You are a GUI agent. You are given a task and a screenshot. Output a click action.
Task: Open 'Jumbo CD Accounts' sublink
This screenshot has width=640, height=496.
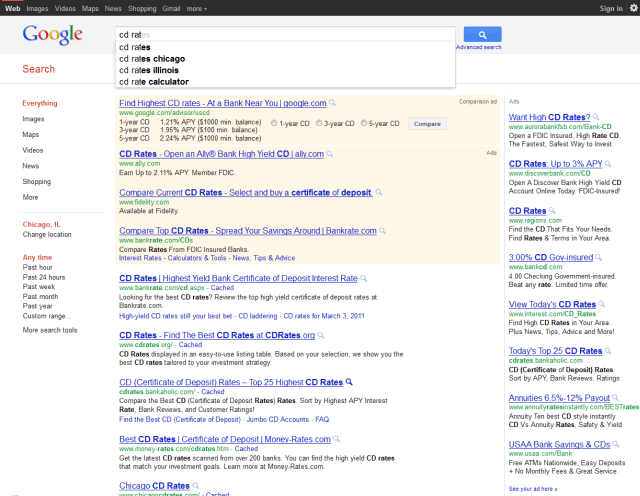pos(278,419)
